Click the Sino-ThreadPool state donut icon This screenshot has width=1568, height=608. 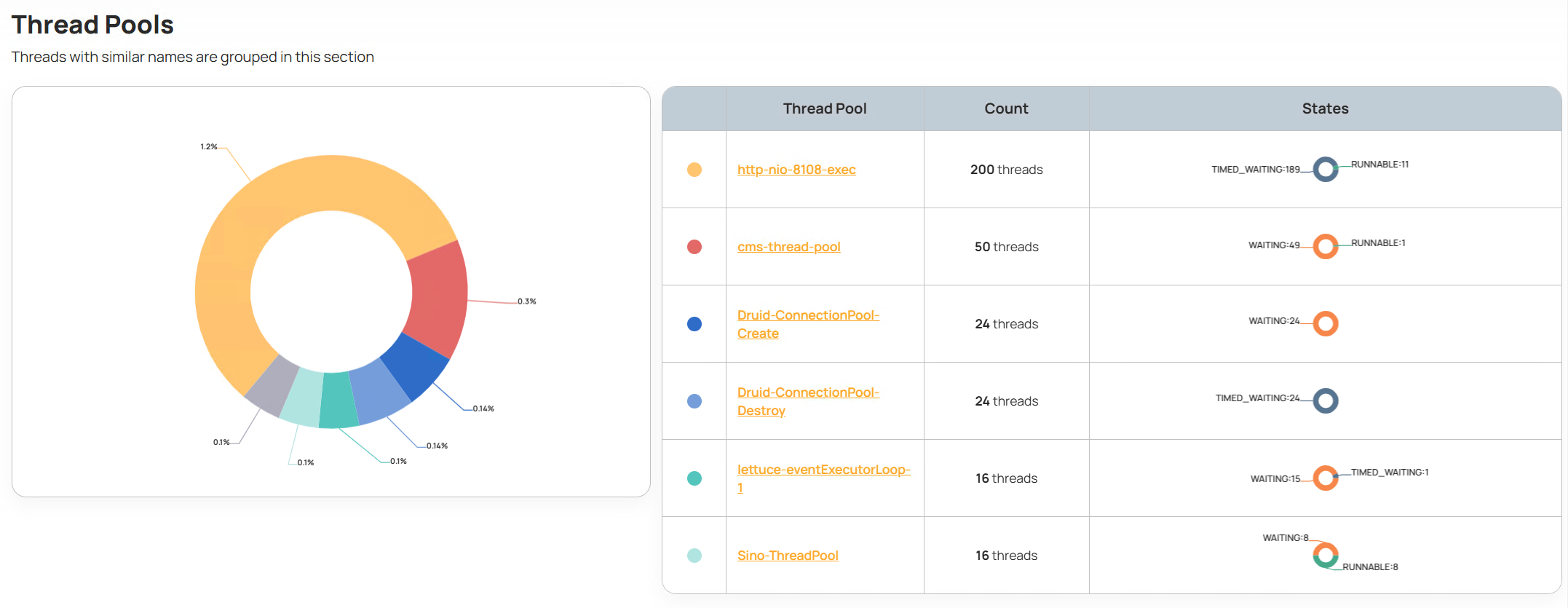click(1325, 555)
